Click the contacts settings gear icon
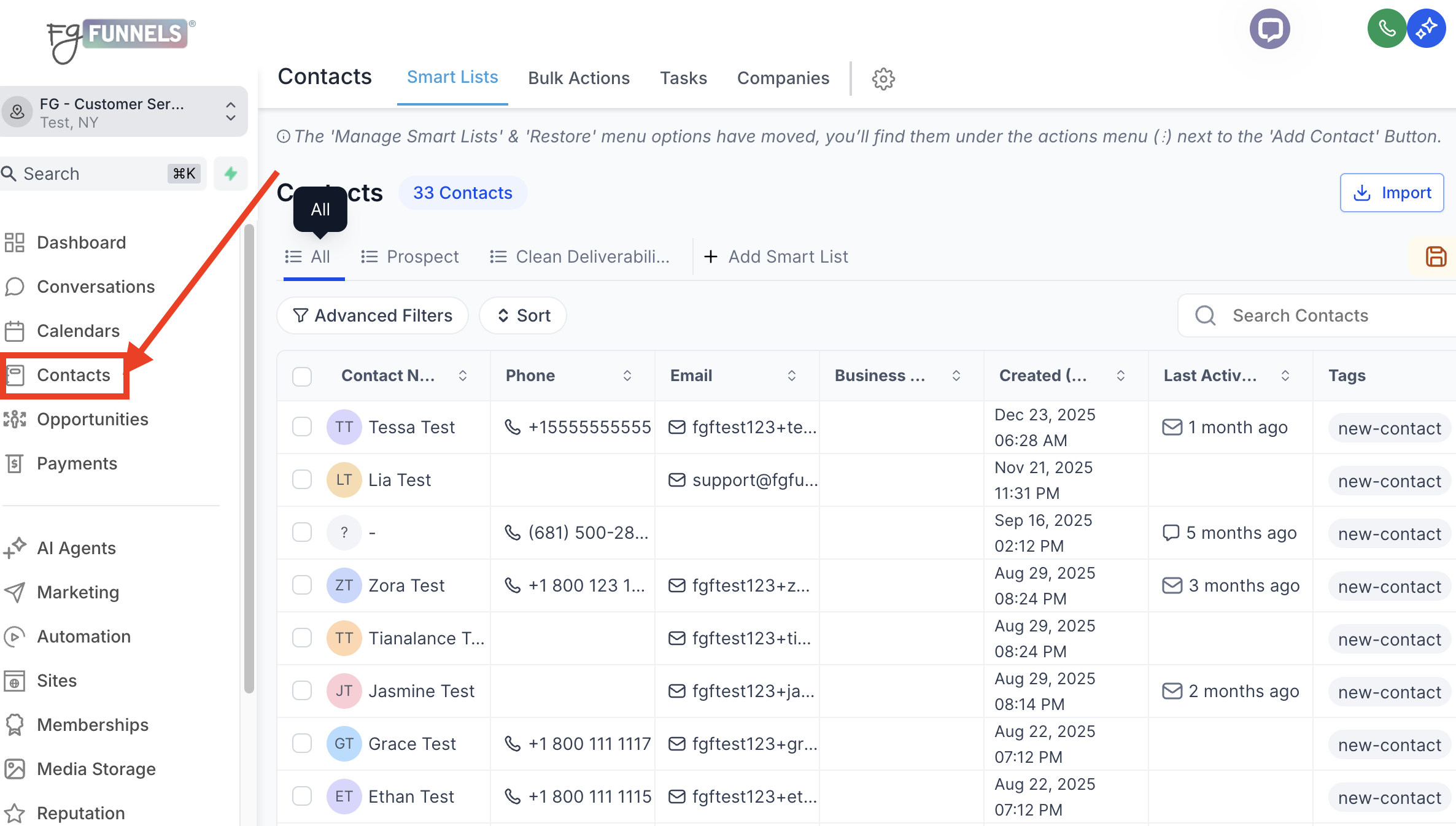The width and height of the screenshot is (1456, 826). (x=883, y=79)
